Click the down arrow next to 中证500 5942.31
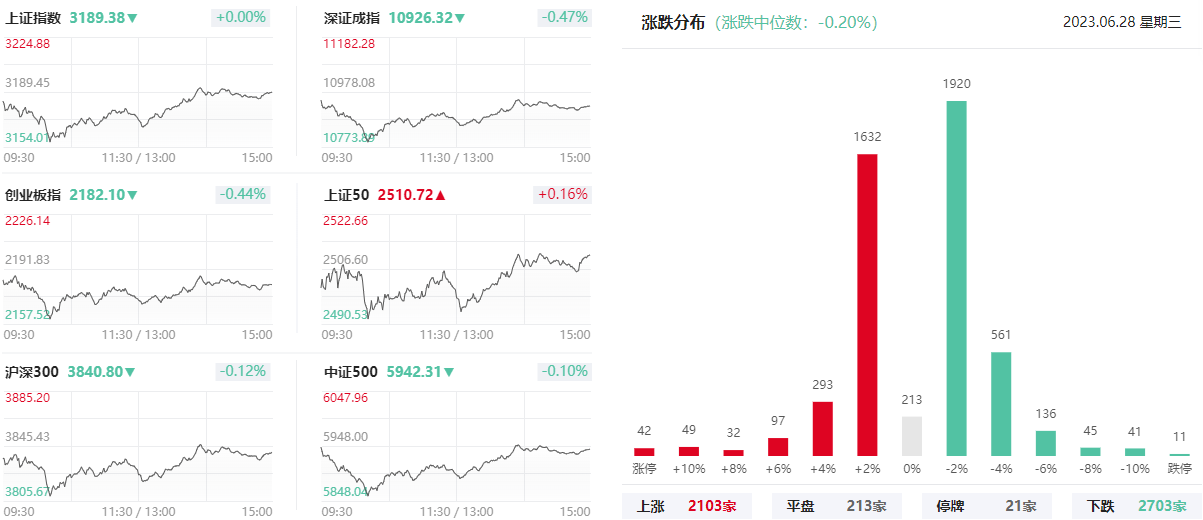 449,372
